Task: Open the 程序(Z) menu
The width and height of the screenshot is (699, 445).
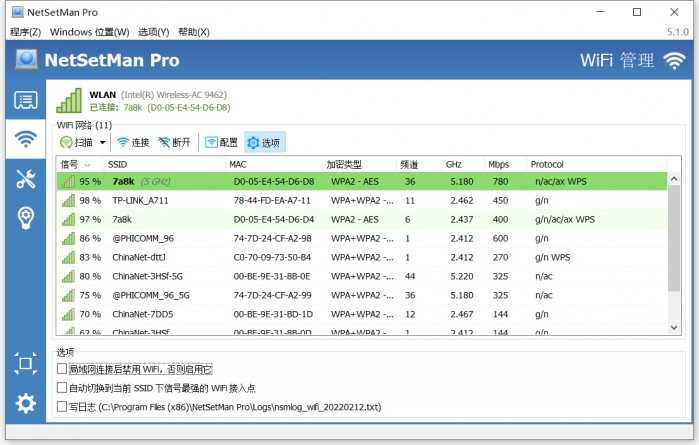Action: (25, 32)
